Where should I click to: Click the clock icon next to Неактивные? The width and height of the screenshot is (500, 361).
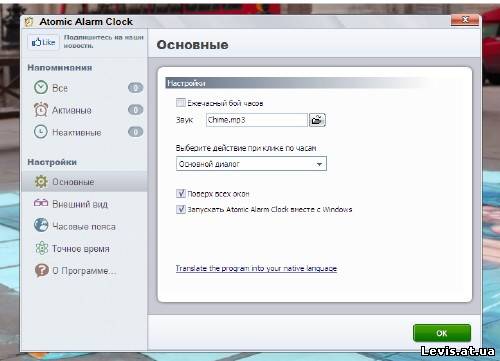(x=41, y=132)
